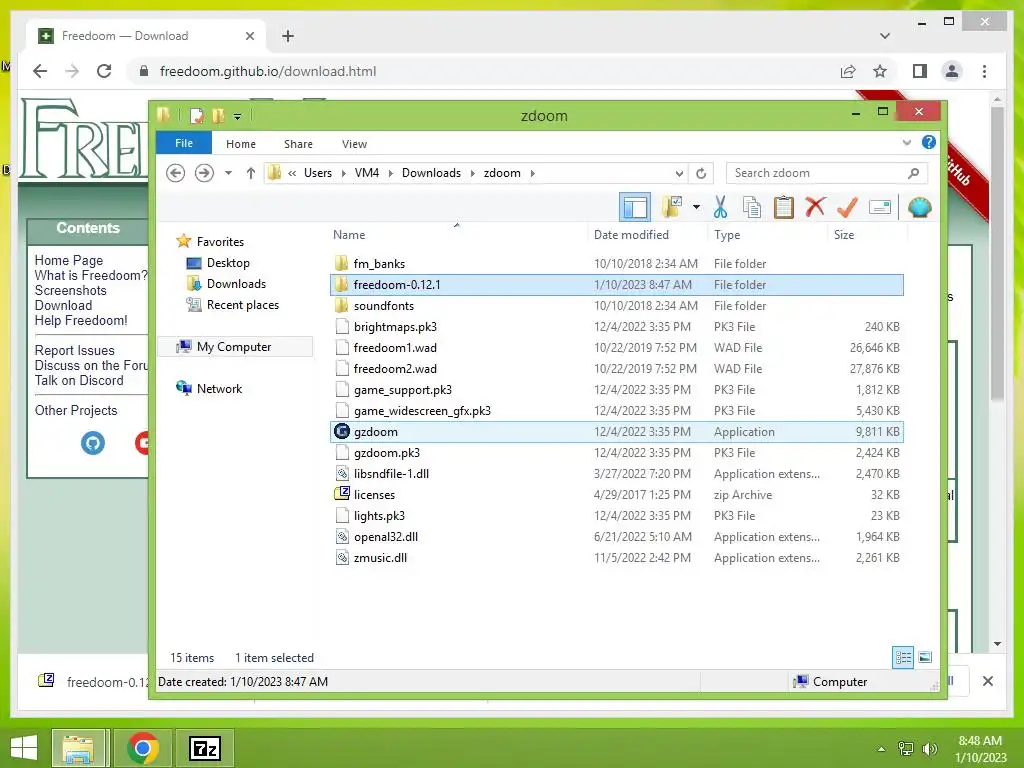
Task: Select brightmaps.pk3 file
Action: pos(394,327)
